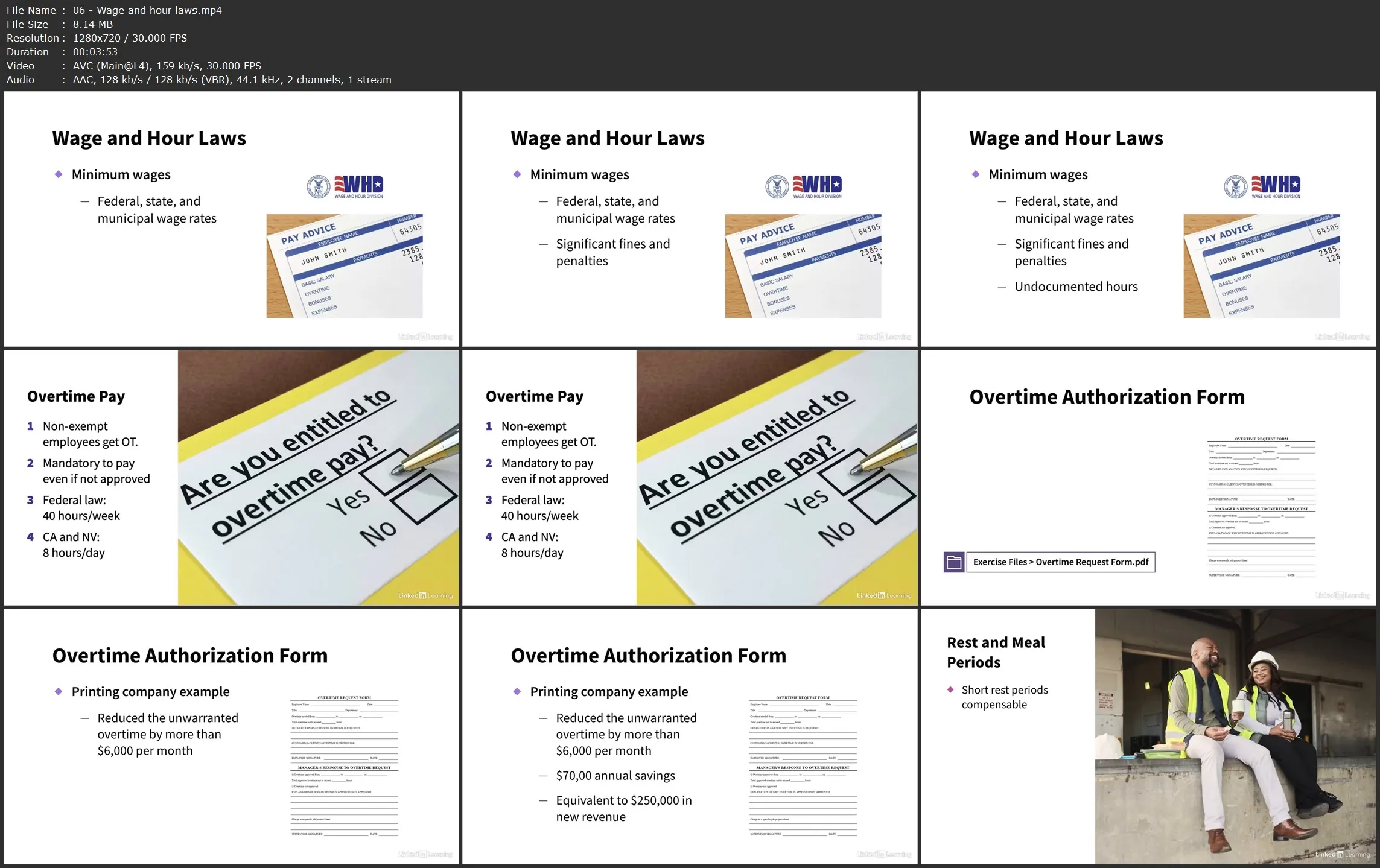The width and height of the screenshot is (1380, 868).
Task: Select the Duration value 00:03:53
Action: click(95, 52)
